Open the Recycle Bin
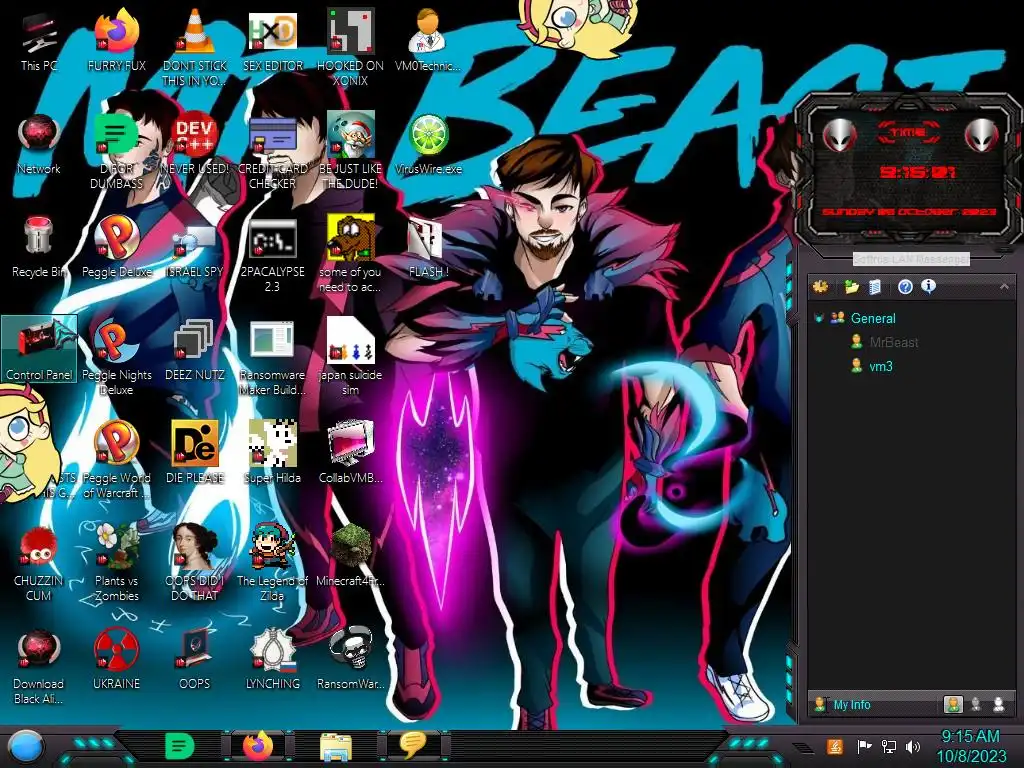This screenshot has height=768, width=1024. click(39, 247)
